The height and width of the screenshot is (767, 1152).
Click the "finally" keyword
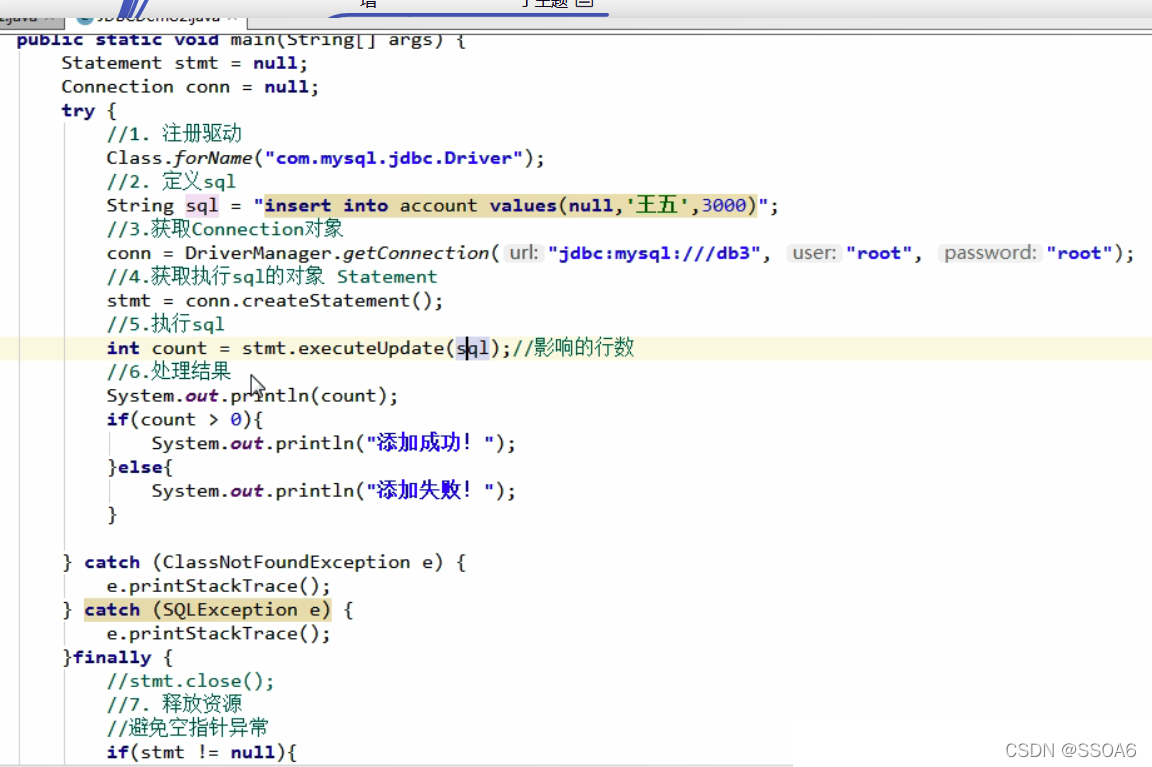tap(112, 658)
